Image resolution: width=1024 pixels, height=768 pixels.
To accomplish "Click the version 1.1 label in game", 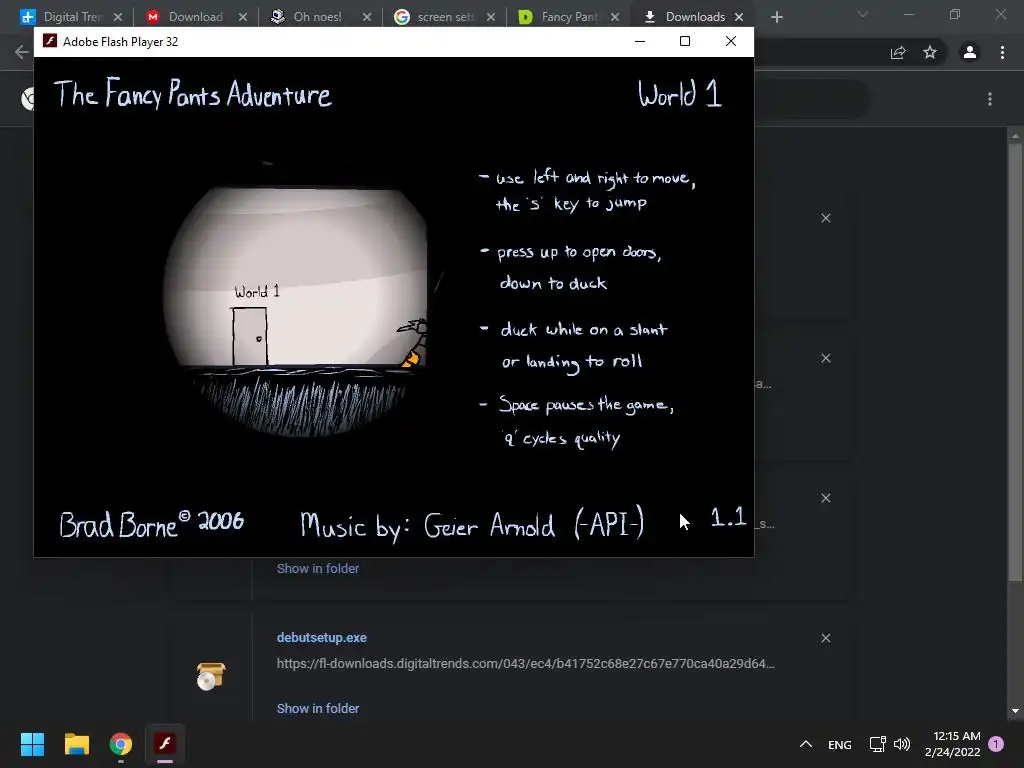I will click(728, 517).
